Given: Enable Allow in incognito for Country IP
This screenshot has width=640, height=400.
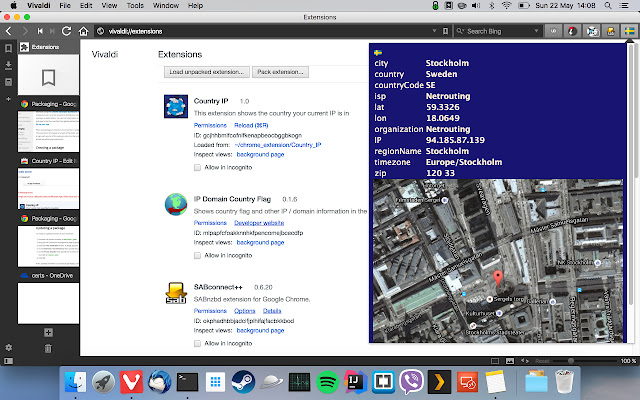Looking at the screenshot, I should click(197, 168).
